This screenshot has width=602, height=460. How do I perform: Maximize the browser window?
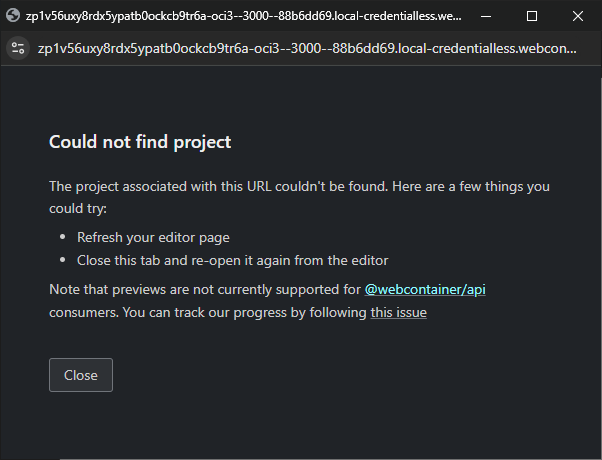pyautogui.click(x=532, y=16)
